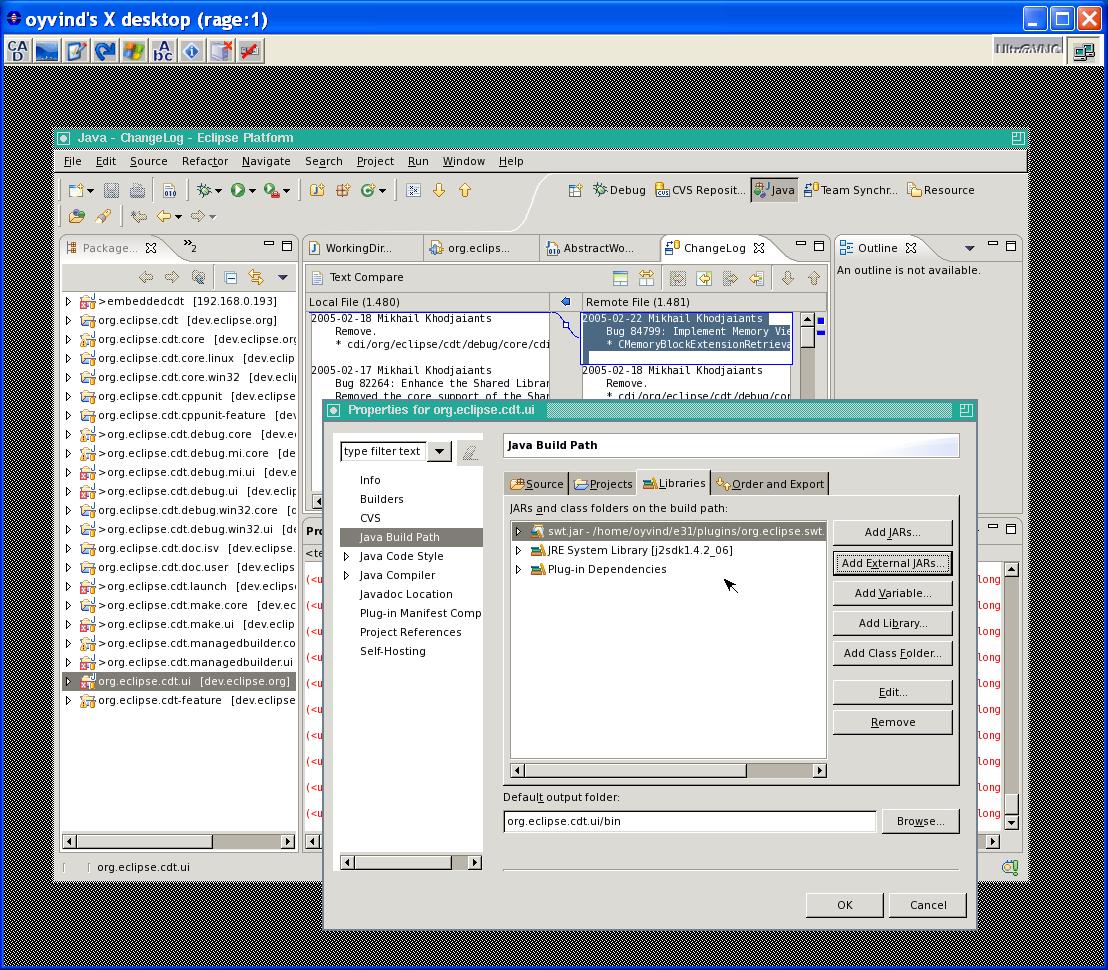
Task: Click OK in the Properties dialog
Action: [x=844, y=905]
